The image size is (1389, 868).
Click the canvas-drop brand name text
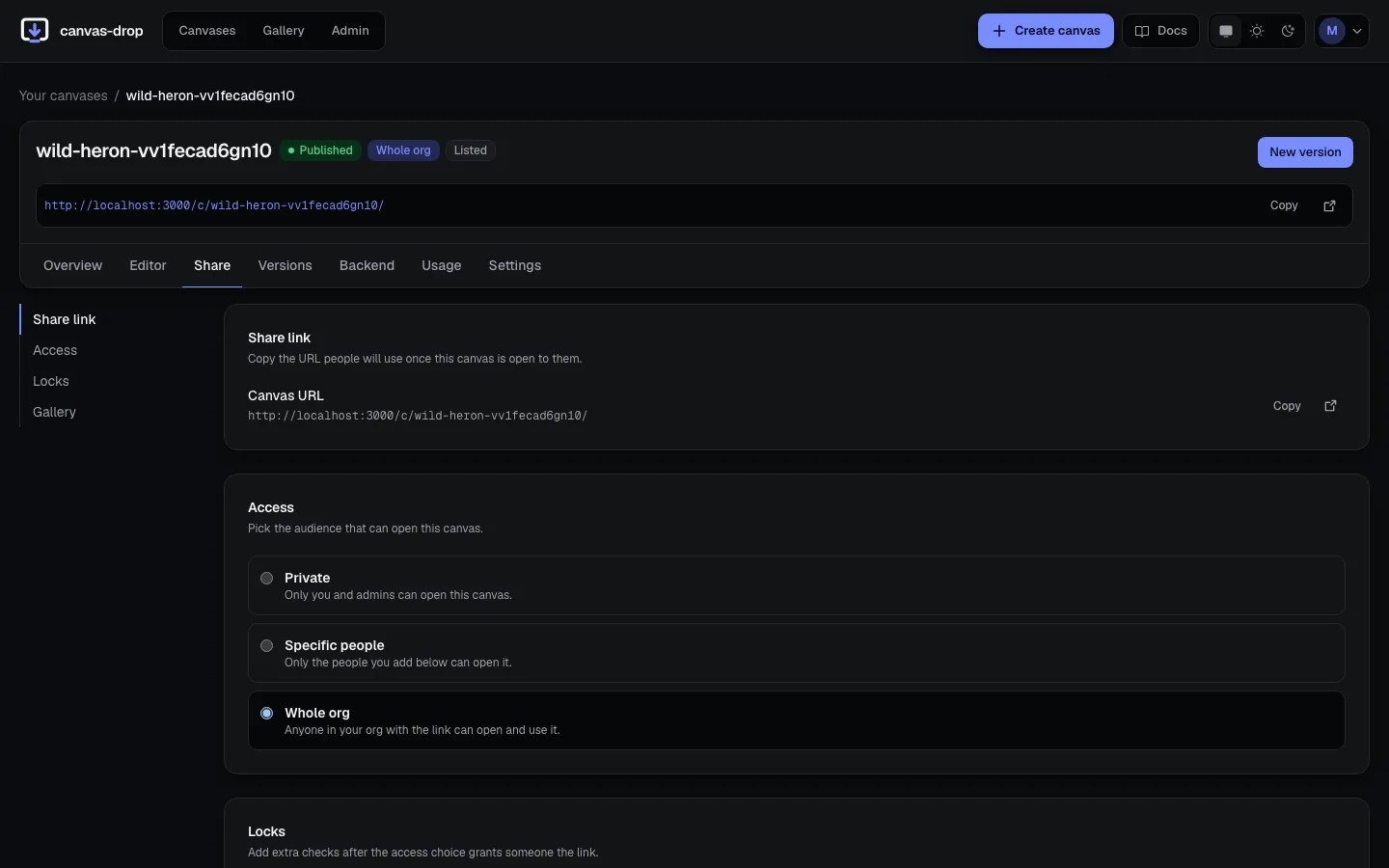pyautogui.click(x=101, y=31)
